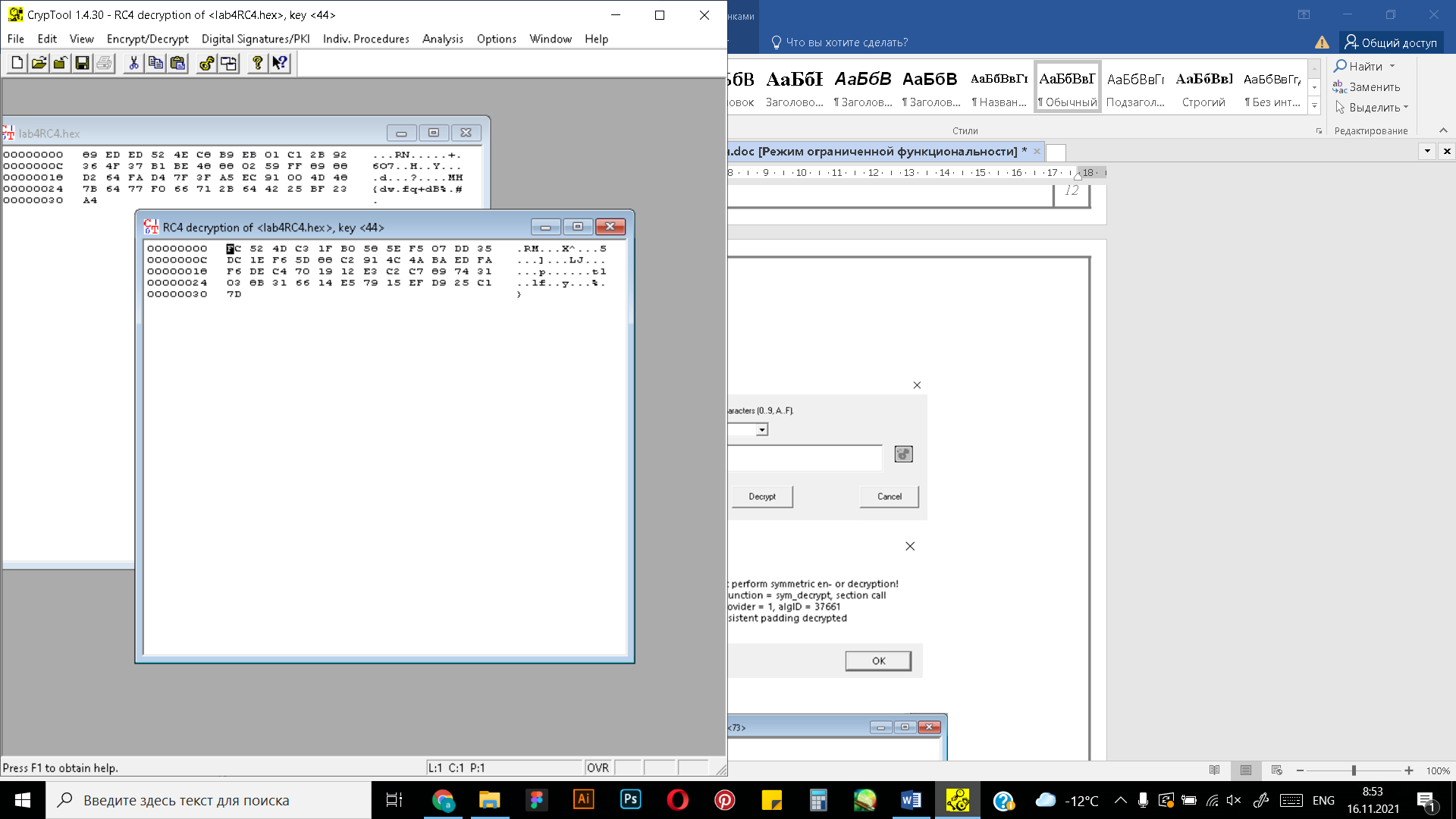This screenshot has height=819, width=1456.
Task: Click the zoom out minus button in Word
Action: [x=1300, y=770]
